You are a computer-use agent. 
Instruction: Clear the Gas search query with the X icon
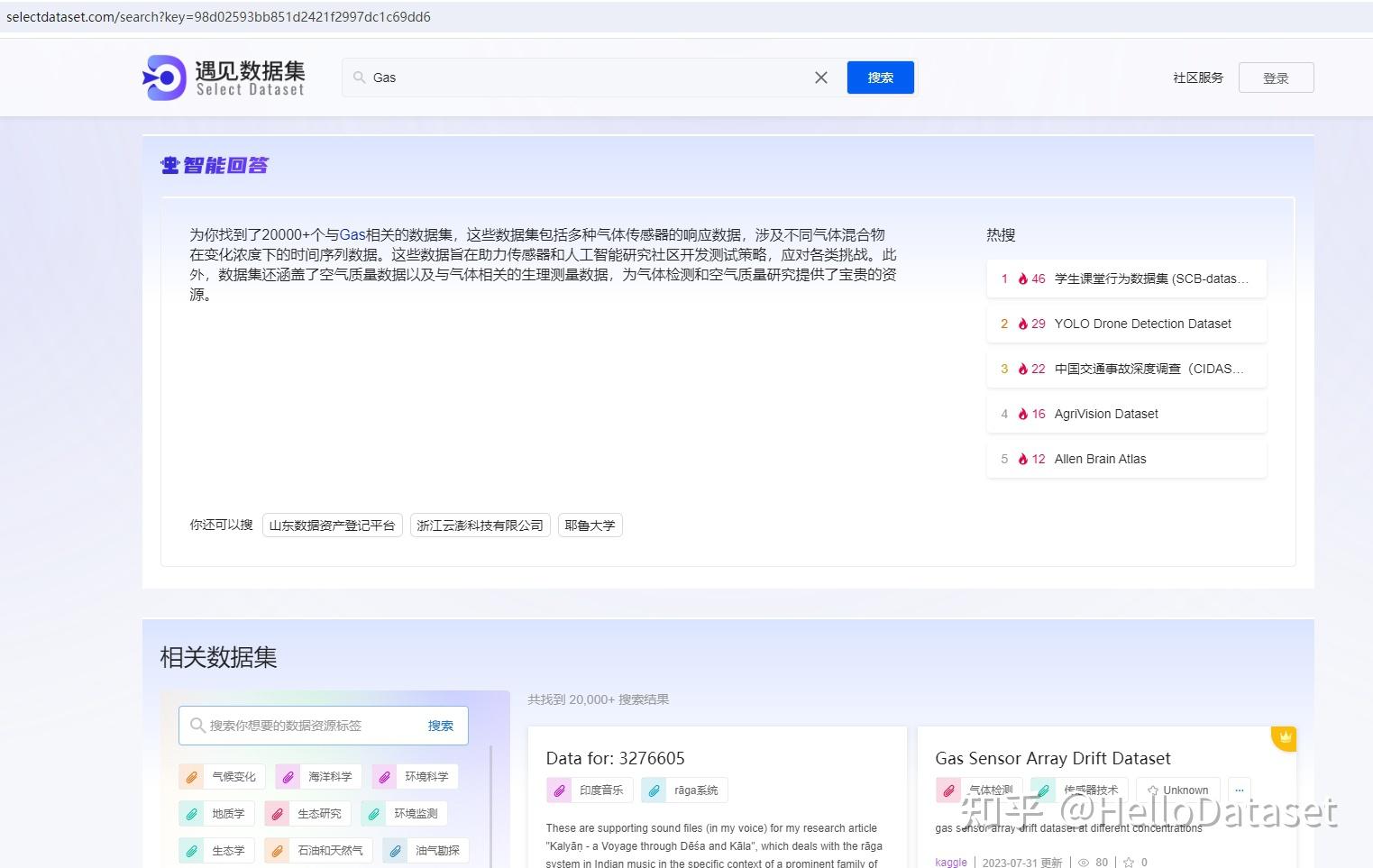tap(820, 78)
